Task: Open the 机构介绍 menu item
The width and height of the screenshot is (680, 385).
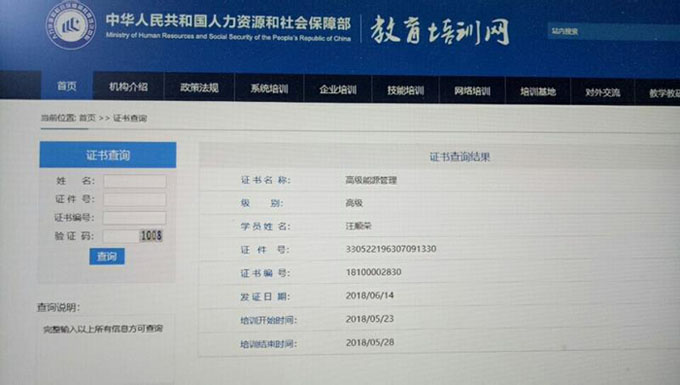Action: [128, 87]
